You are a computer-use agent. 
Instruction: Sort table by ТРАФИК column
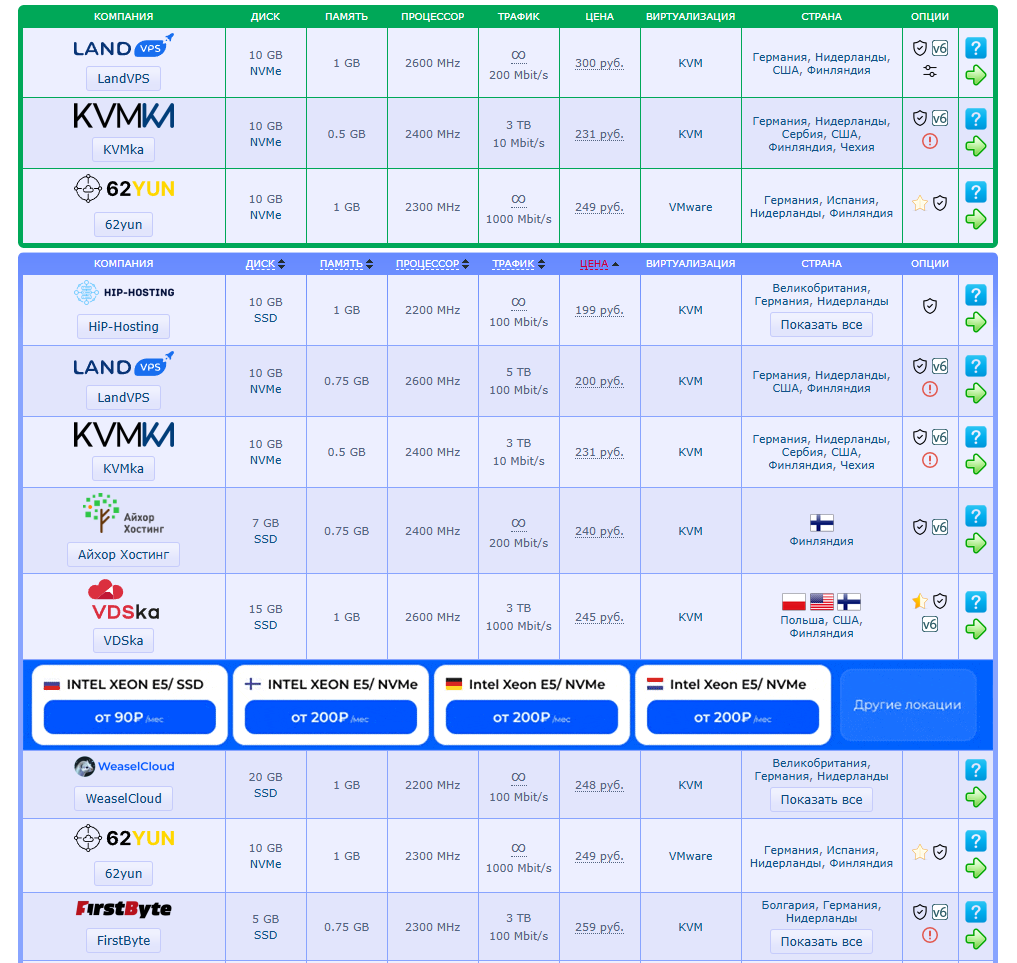pyautogui.click(x=518, y=264)
